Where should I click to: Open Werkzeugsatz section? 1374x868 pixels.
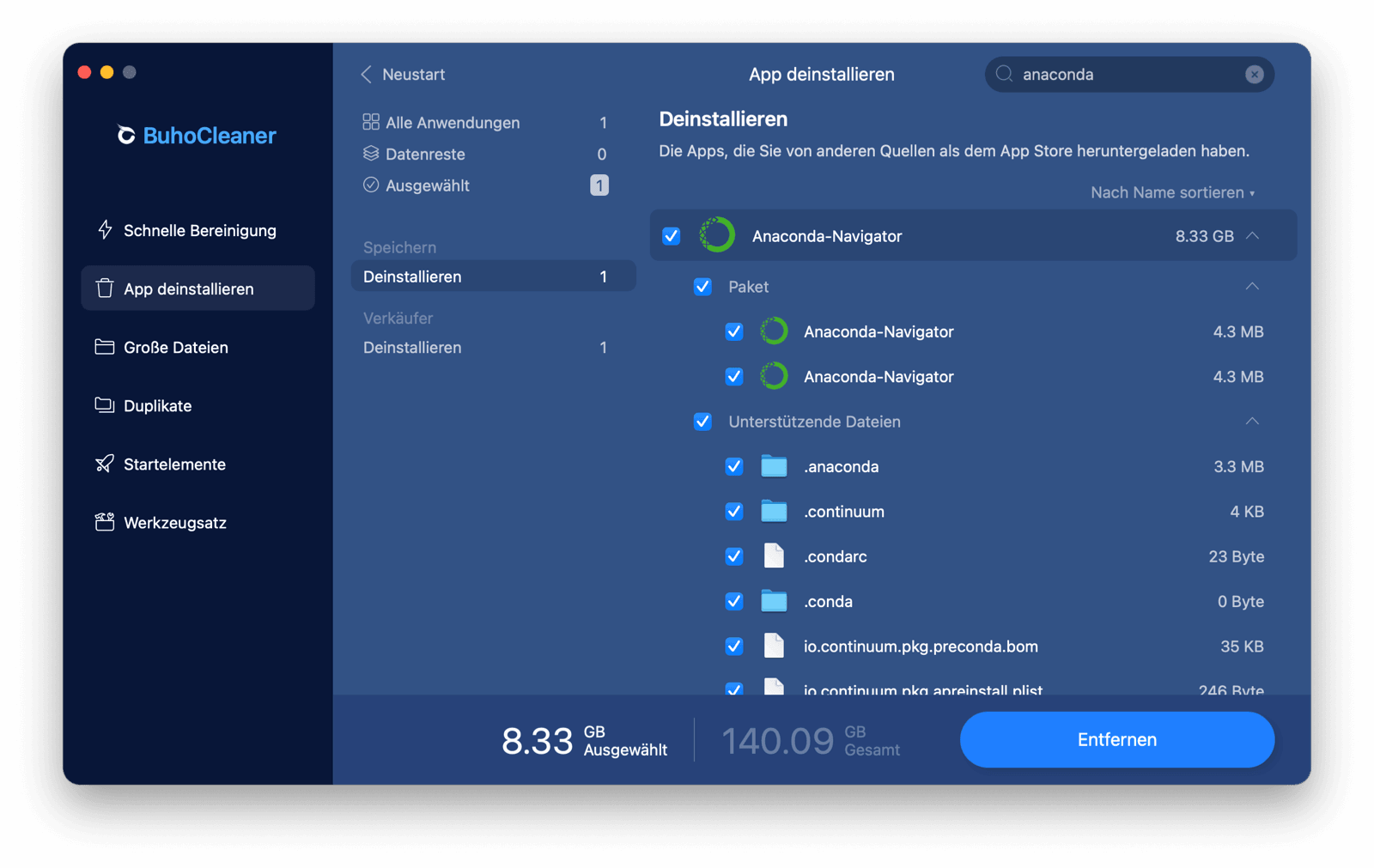click(x=198, y=522)
